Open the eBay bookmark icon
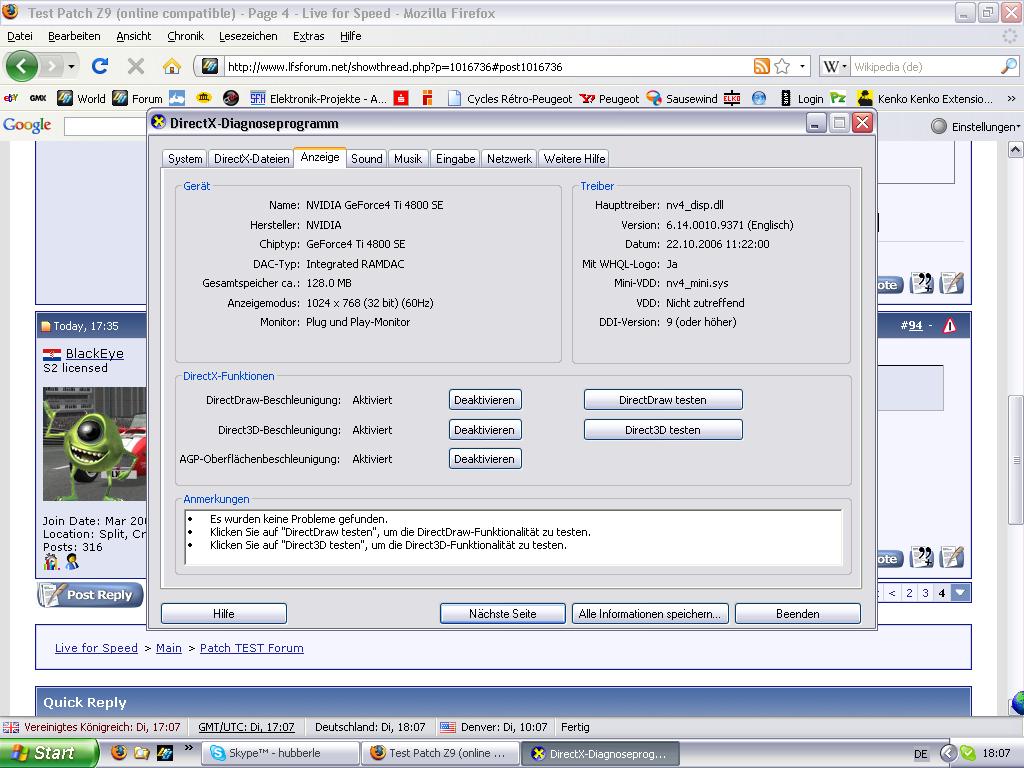The width and height of the screenshot is (1024, 768). click(x=11, y=99)
